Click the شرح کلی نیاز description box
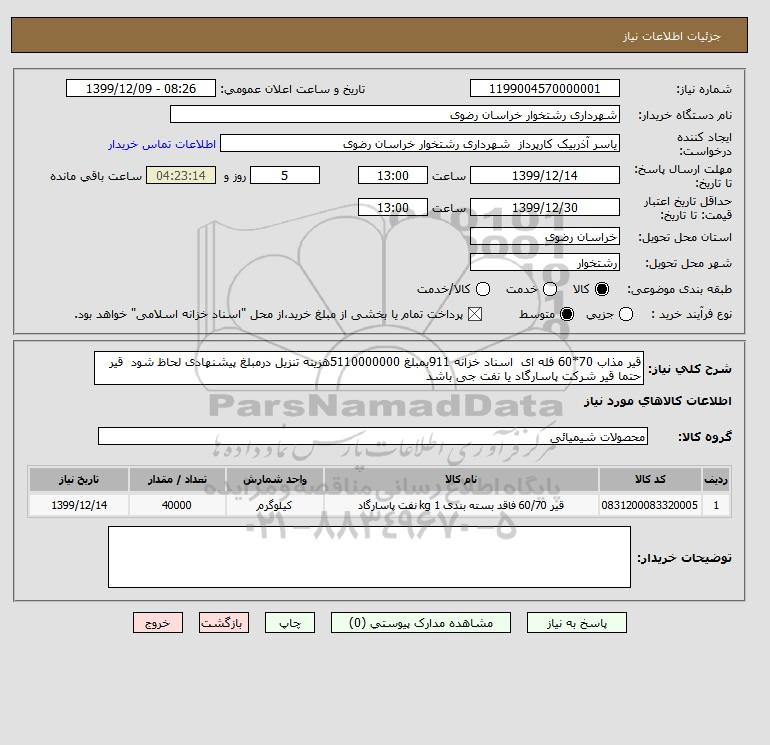This screenshot has width=770, height=745. tap(369, 368)
